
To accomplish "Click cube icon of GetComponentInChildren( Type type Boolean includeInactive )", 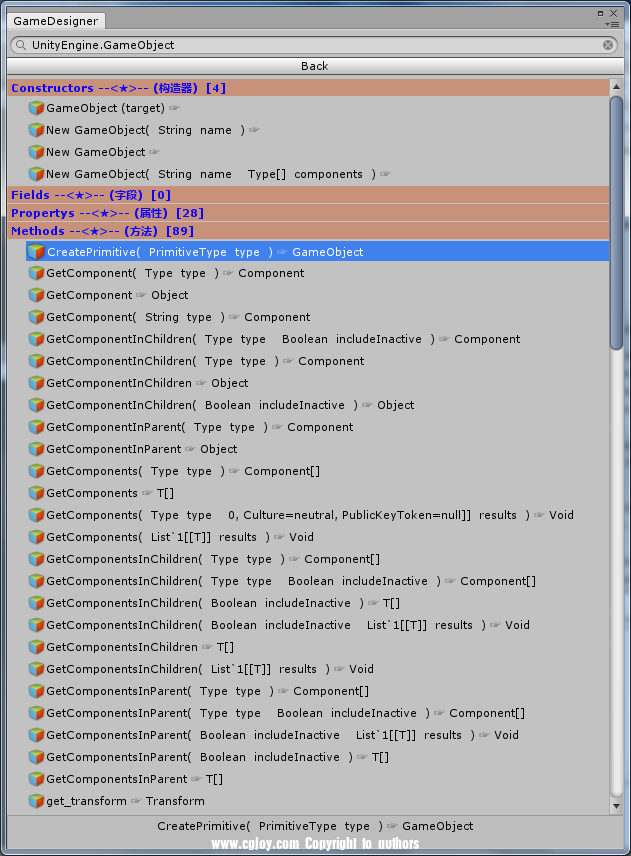I will tap(36, 339).
